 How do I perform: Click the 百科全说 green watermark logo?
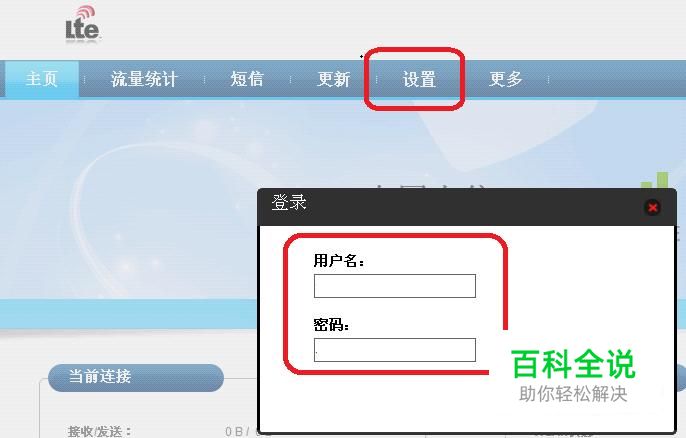[x=573, y=364]
